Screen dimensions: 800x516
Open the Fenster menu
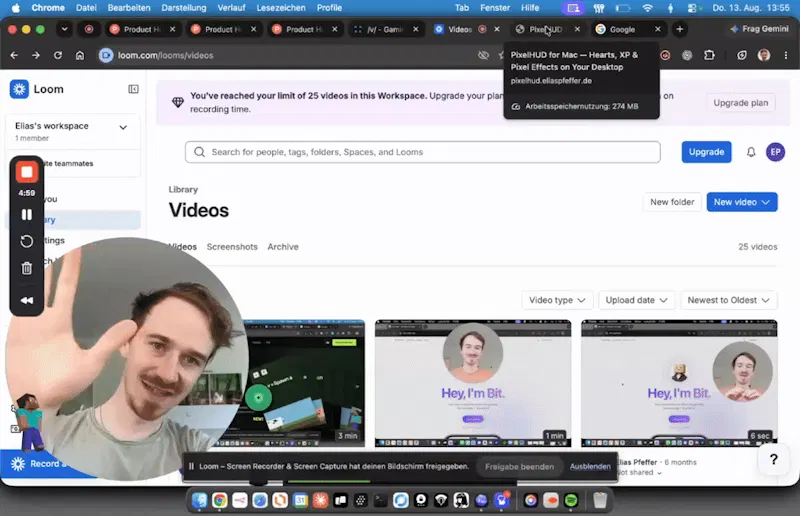coord(495,8)
